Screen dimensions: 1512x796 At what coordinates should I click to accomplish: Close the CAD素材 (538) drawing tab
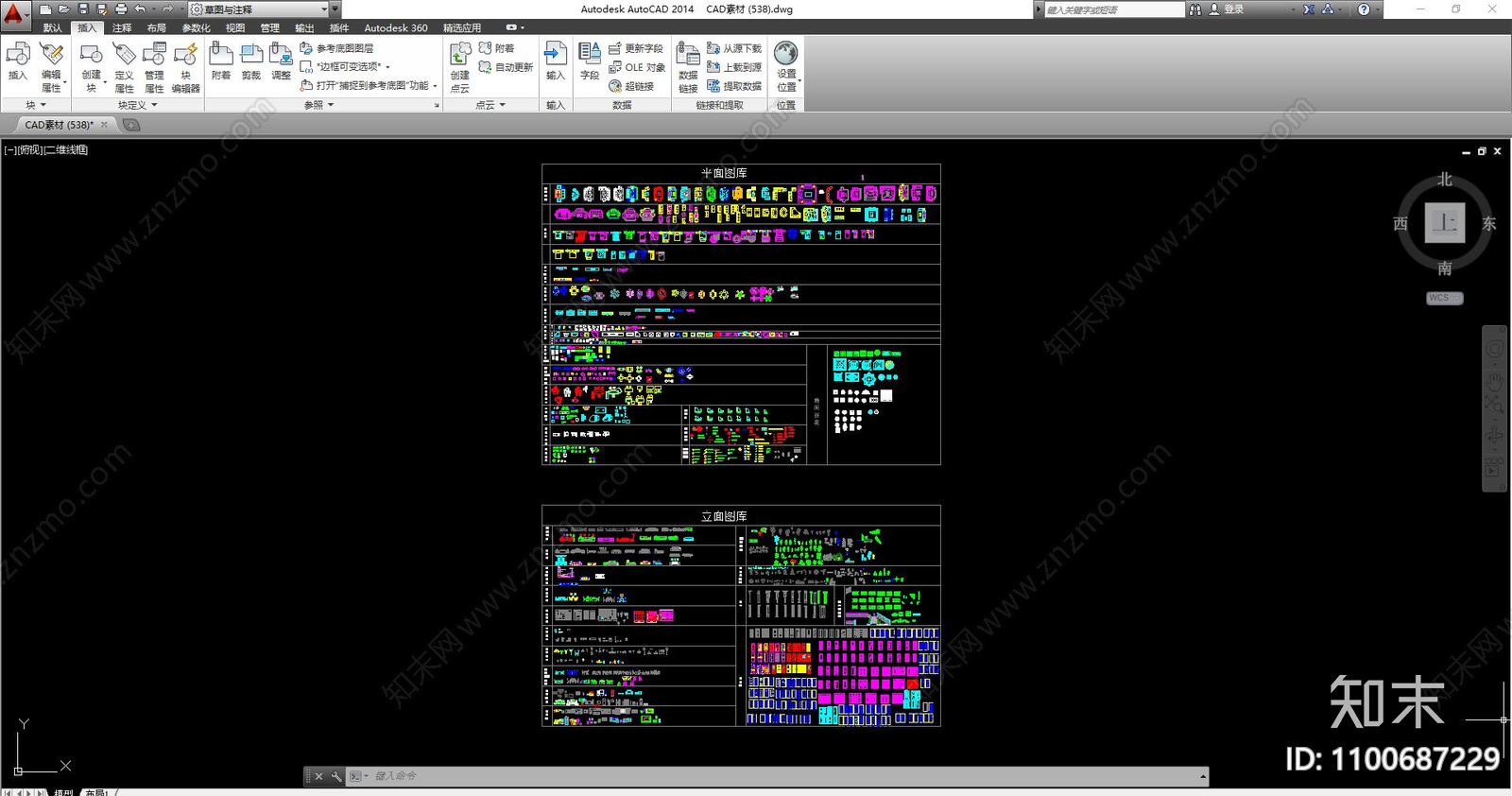click(x=104, y=125)
